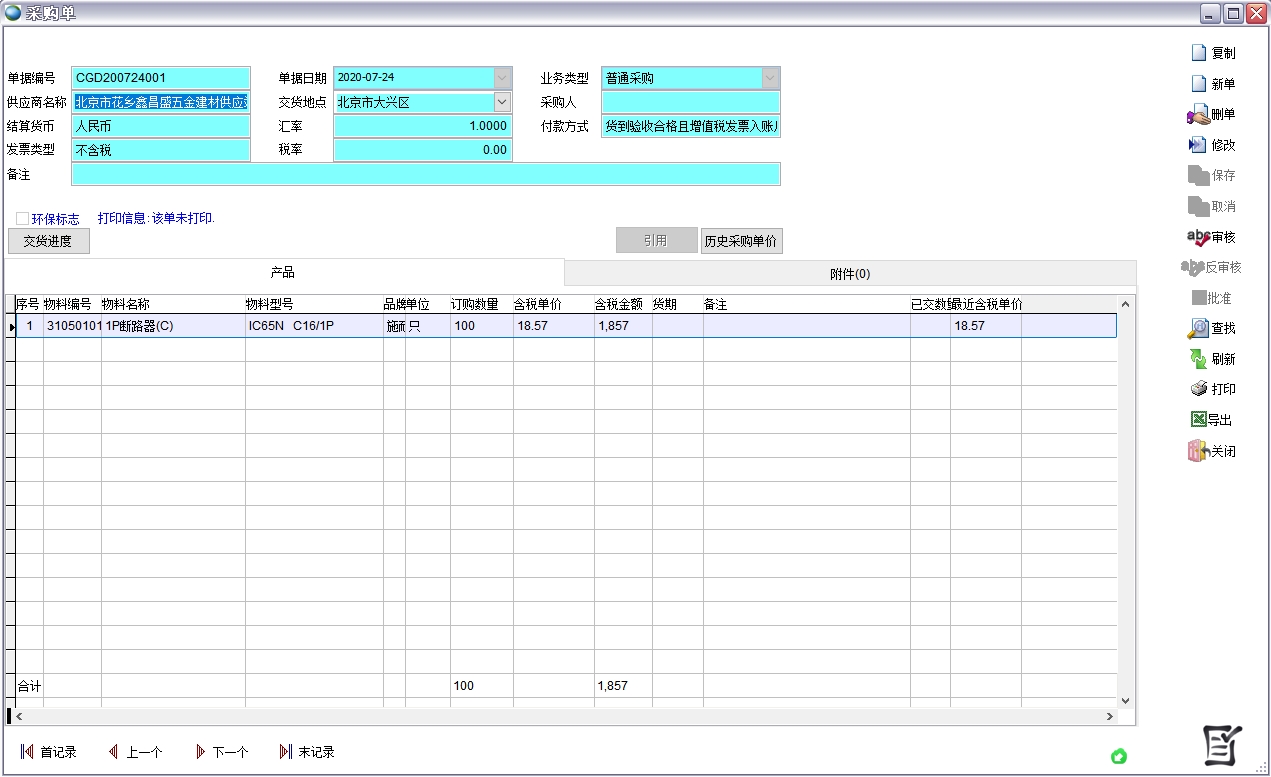Delete the order using 删单
Image resolution: width=1271 pixels, height=777 pixels.
[1198, 115]
